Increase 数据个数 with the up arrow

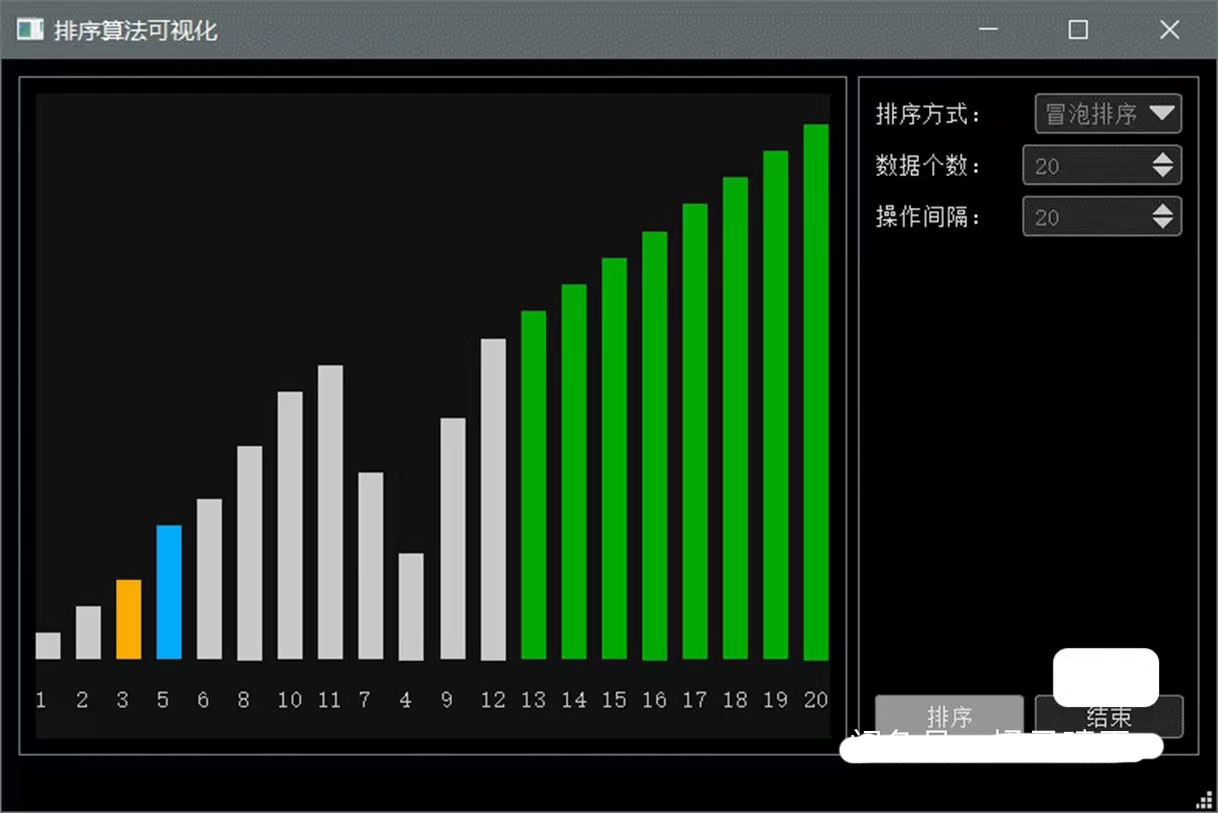click(1162, 159)
